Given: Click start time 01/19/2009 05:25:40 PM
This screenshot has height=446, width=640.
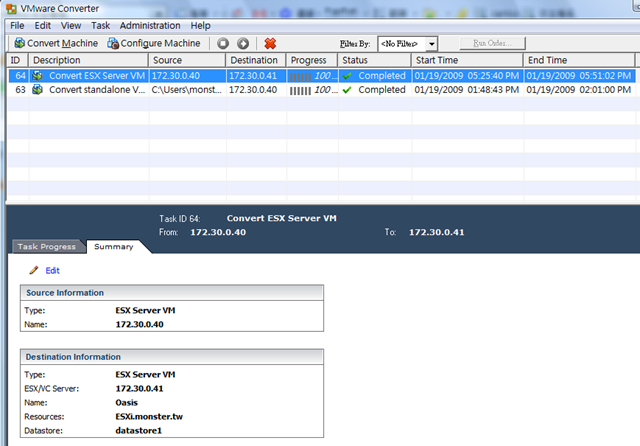Looking at the screenshot, I should 467,76.
